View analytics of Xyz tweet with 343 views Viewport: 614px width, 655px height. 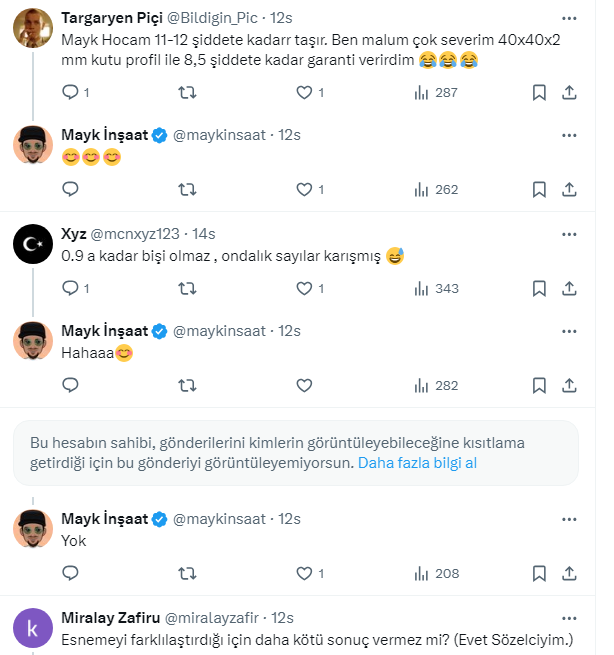(x=435, y=288)
